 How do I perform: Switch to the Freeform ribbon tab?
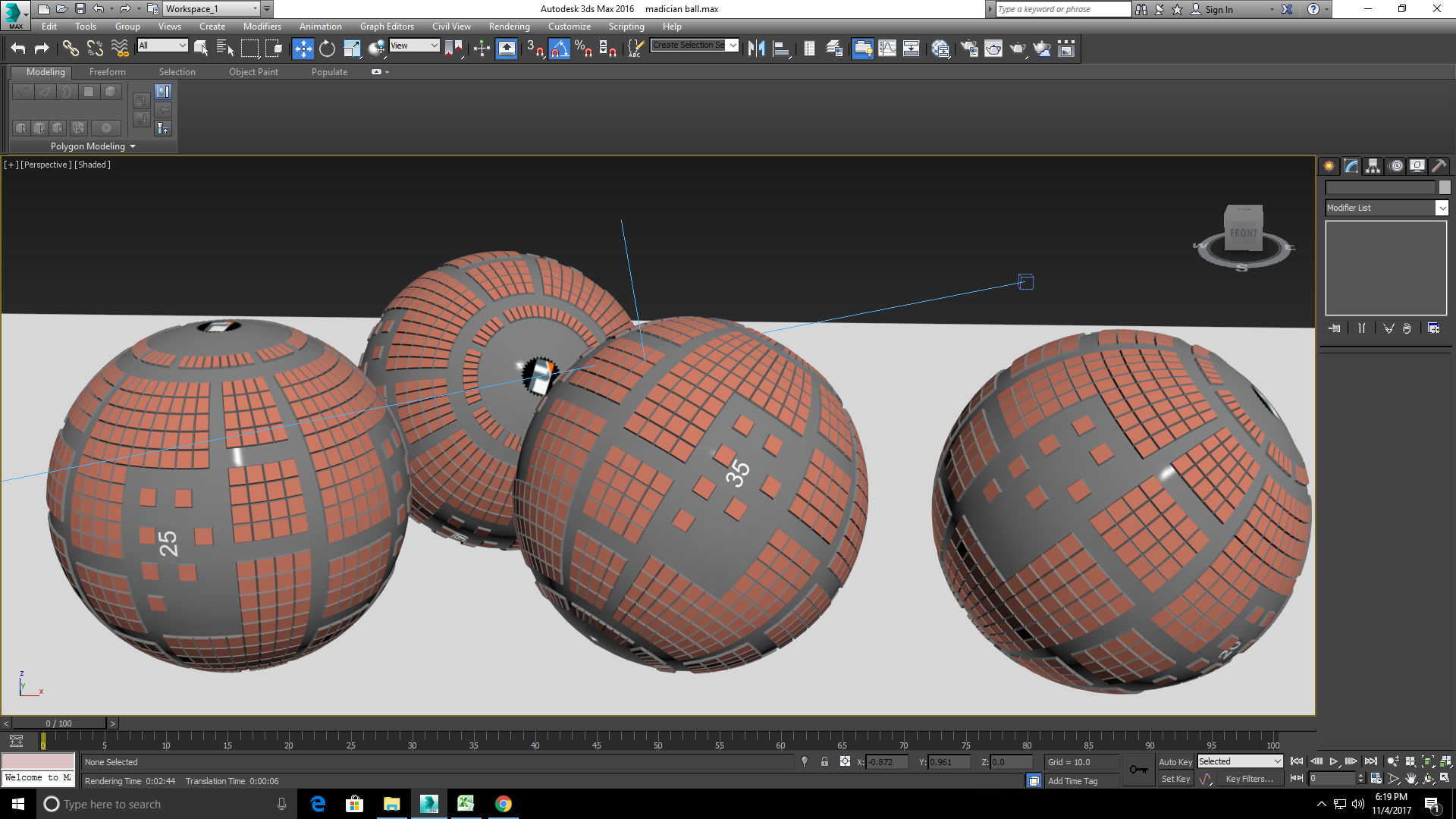pos(107,72)
